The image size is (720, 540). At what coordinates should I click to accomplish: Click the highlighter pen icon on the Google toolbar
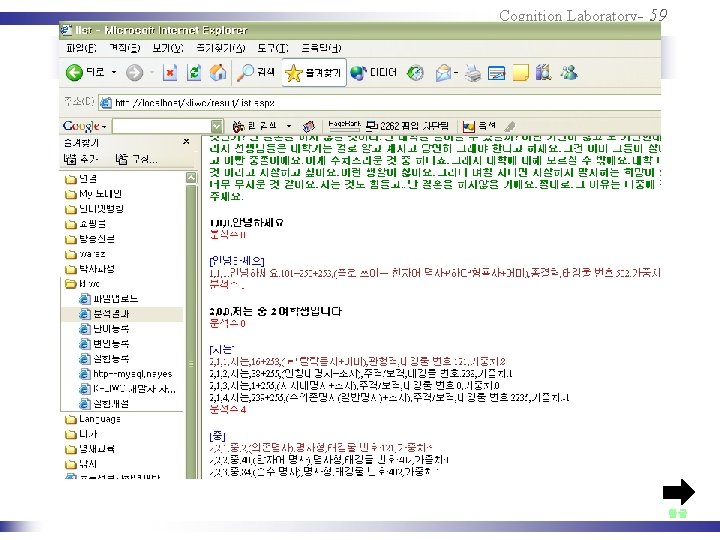pyautogui.click(x=510, y=126)
